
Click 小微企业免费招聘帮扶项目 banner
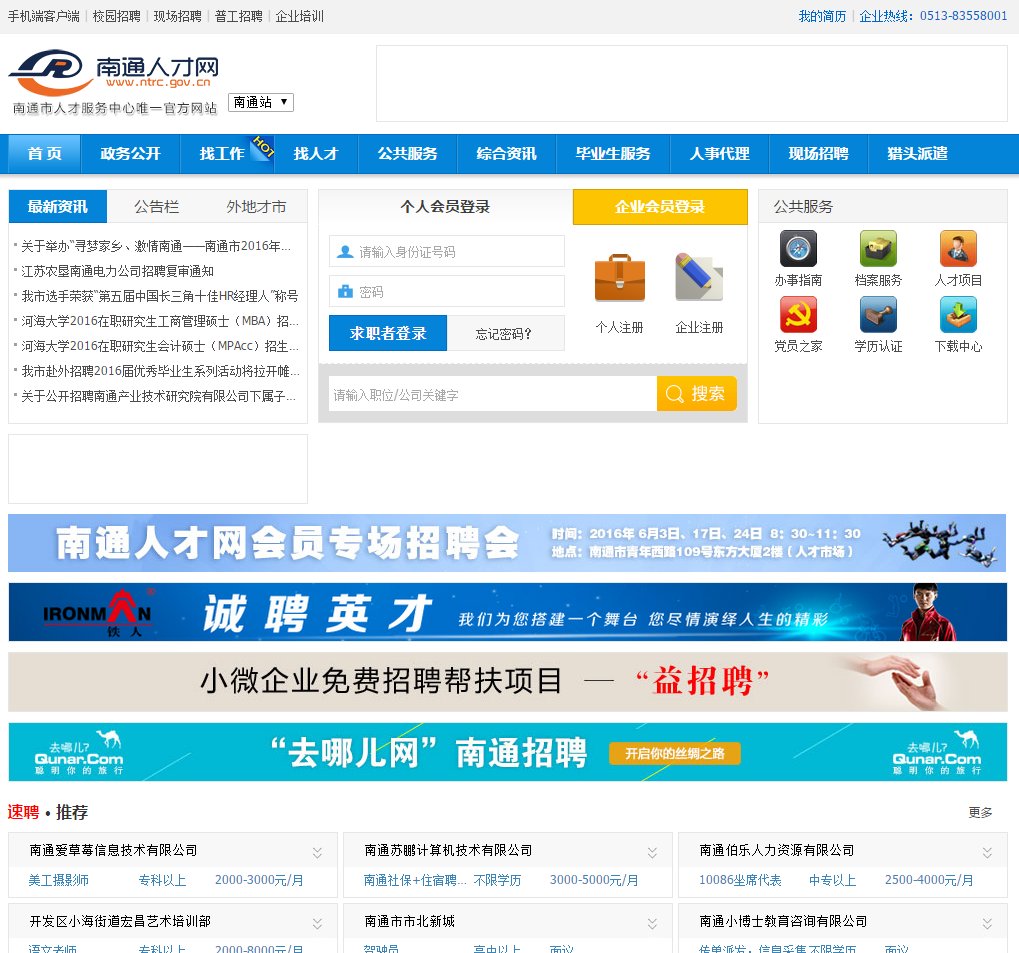point(508,682)
